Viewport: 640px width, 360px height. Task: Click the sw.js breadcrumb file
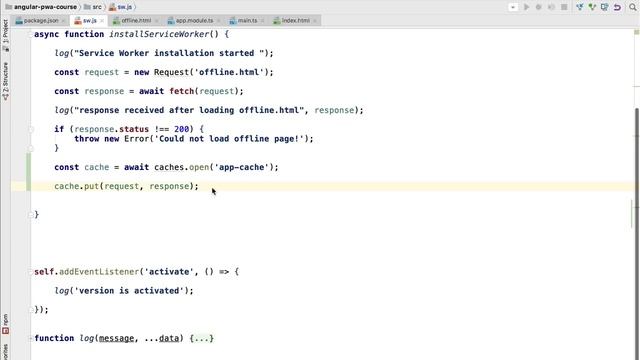coord(121,7)
